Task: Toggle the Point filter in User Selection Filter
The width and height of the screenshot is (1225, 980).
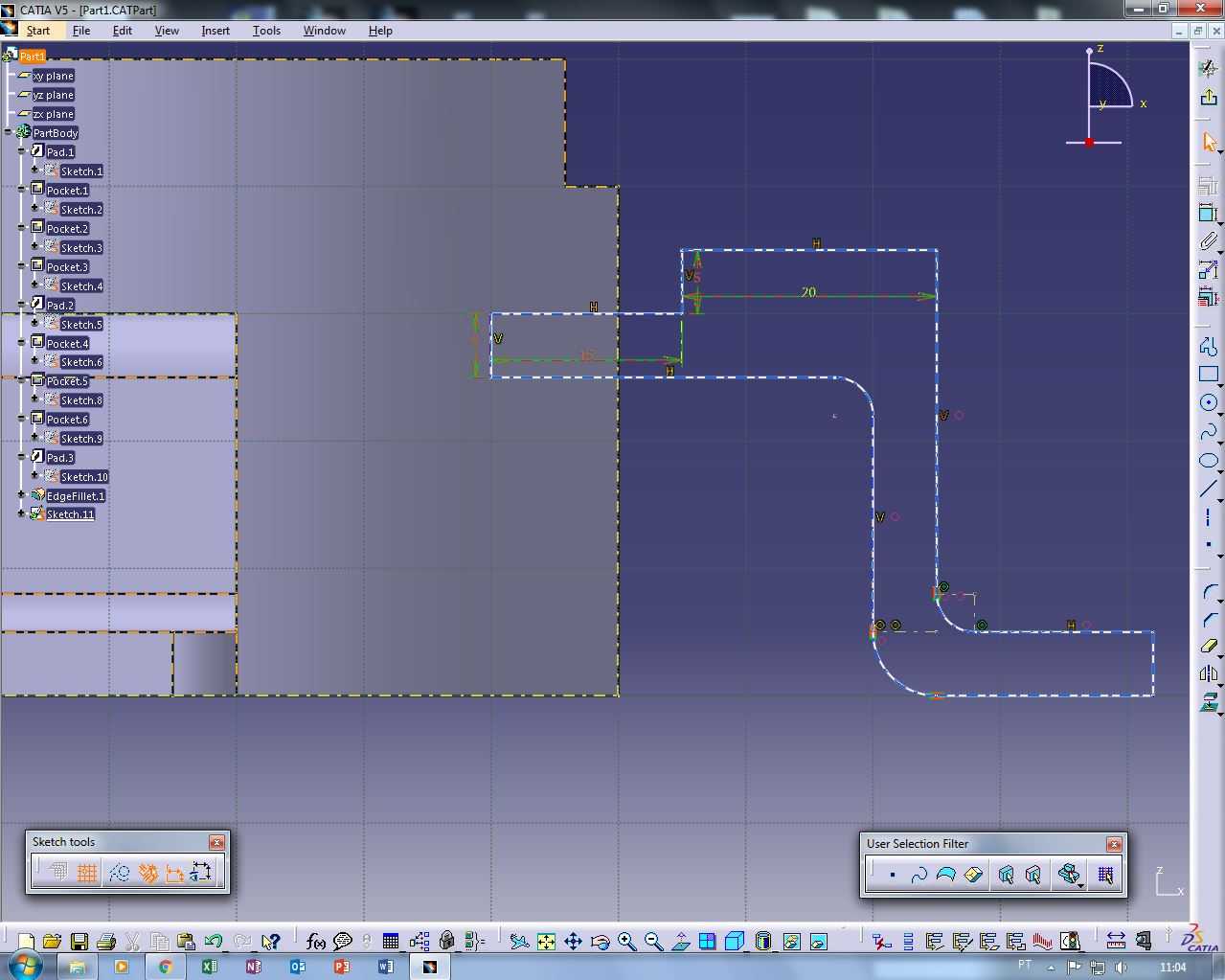Action: coord(892,875)
